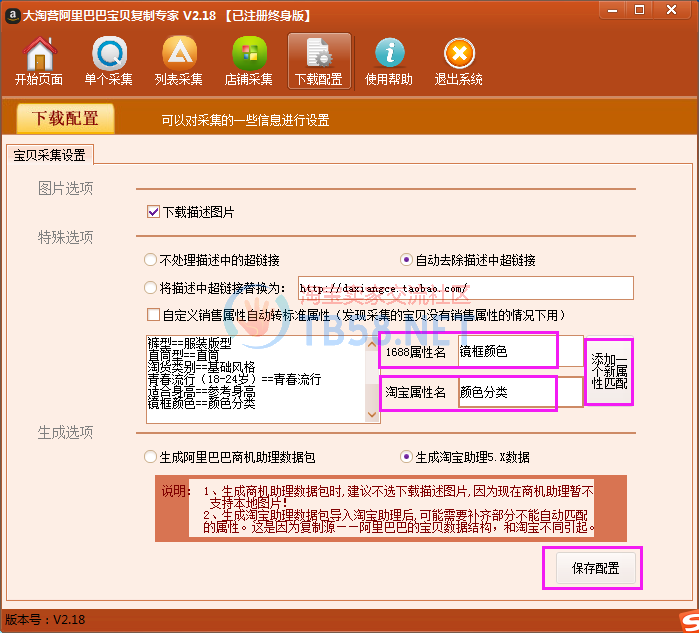Click the 下载配置 toolbar icon
Image resolution: width=699 pixels, height=633 pixels.
coord(318,60)
